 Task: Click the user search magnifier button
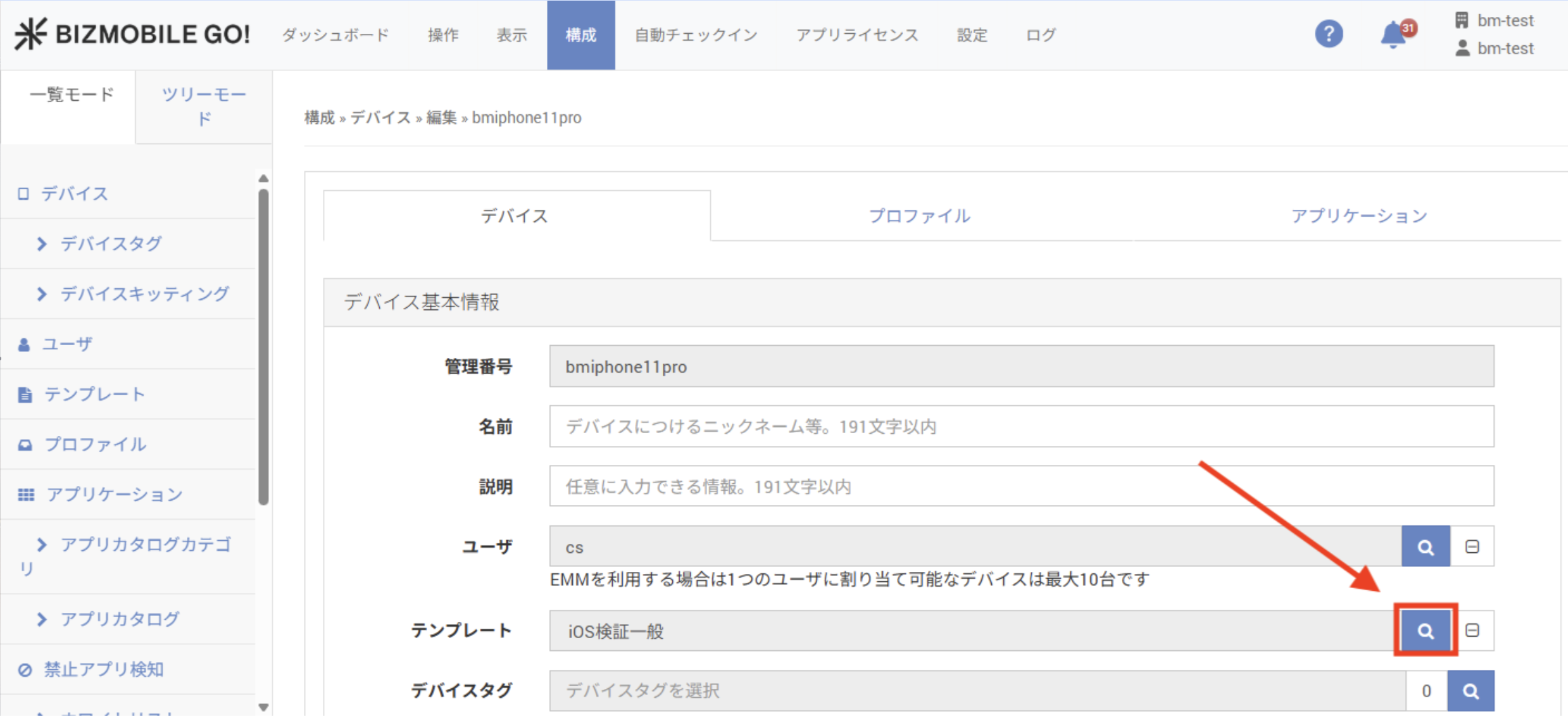[1425, 547]
